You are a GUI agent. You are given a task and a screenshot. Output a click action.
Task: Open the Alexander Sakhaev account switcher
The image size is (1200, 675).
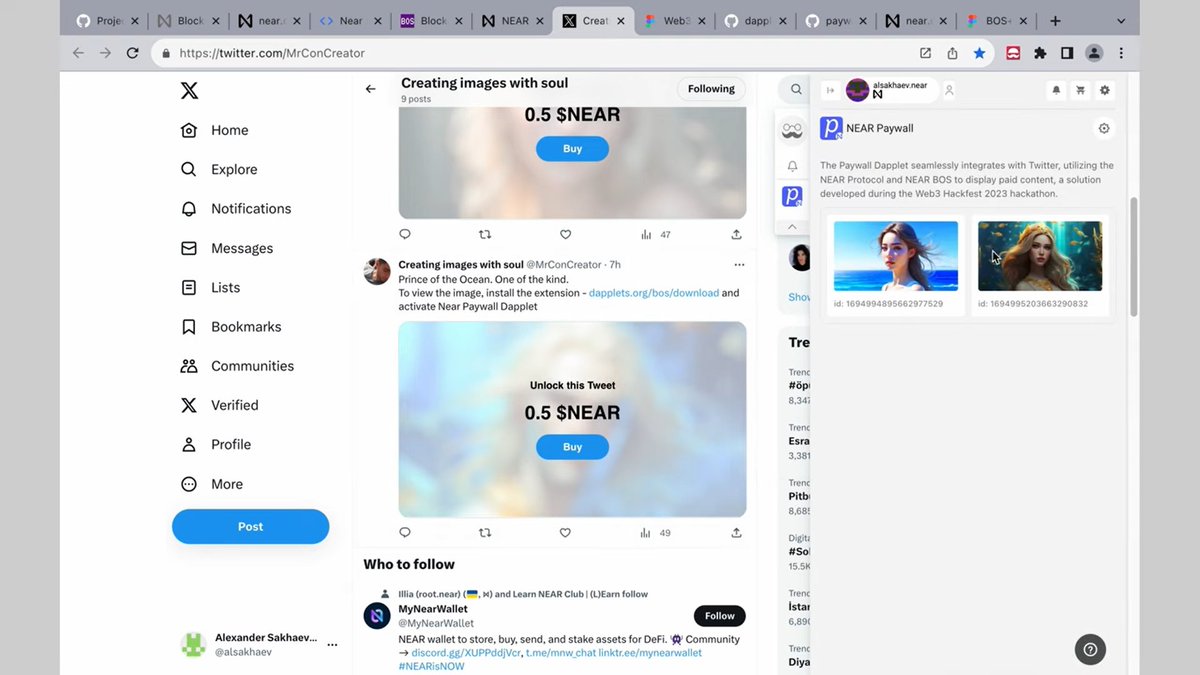(x=260, y=644)
